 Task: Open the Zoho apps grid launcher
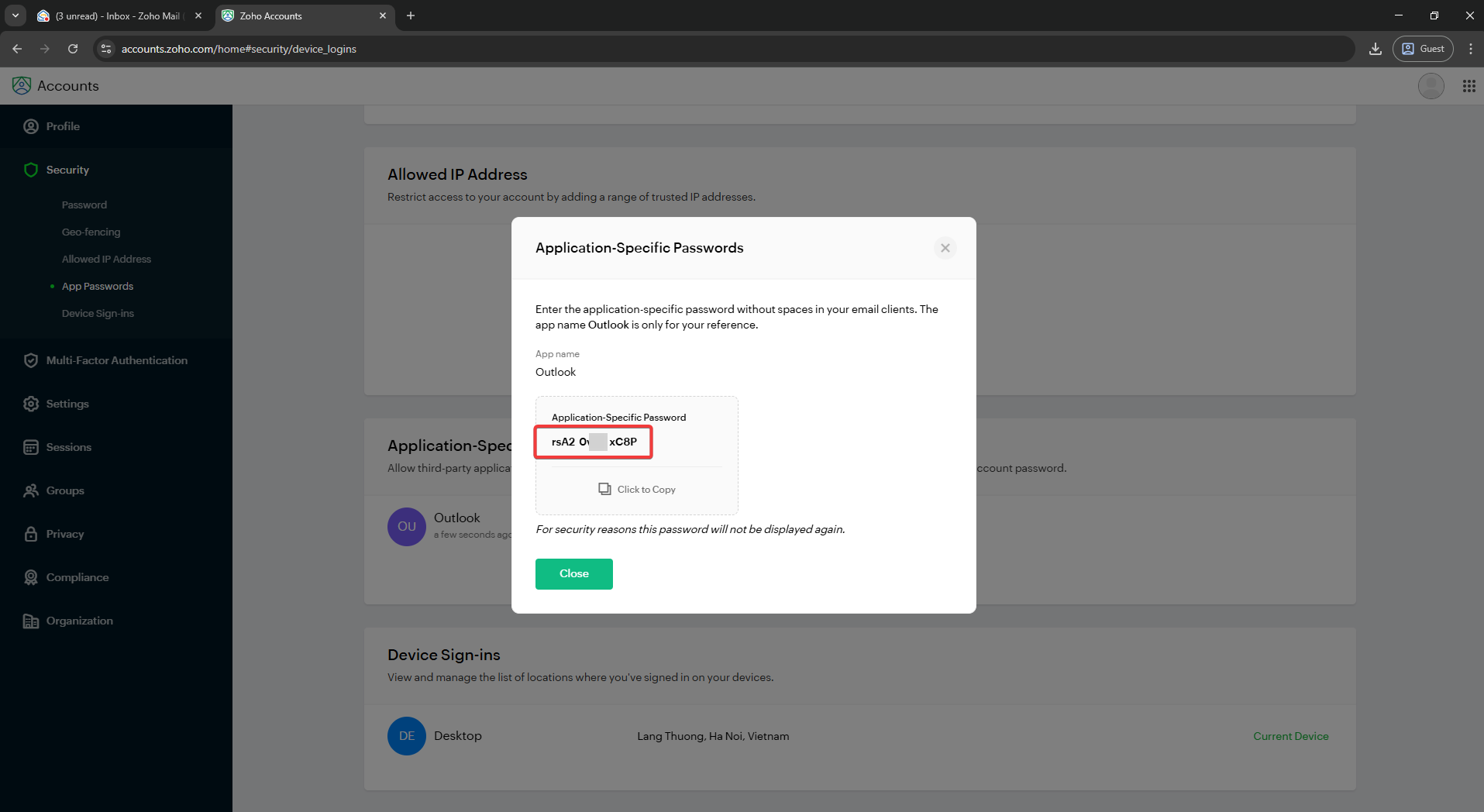tap(1469, 86)
